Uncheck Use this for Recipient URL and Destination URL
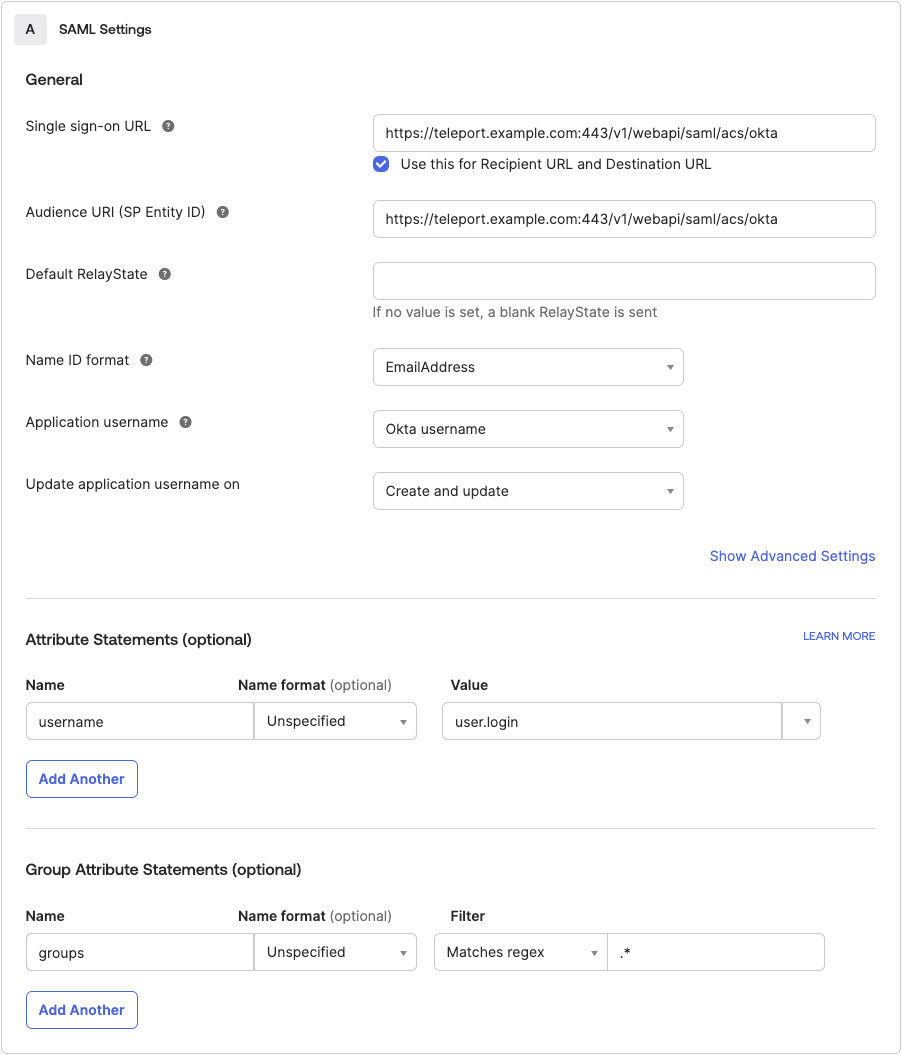Viewport: 902px width, 1055px height. tap(381, 164)
